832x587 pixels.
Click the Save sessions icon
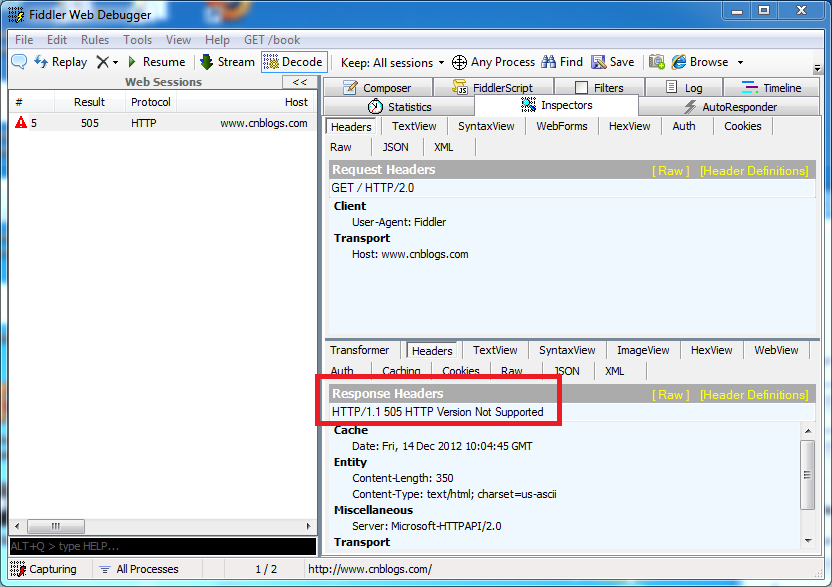(612, 62)
